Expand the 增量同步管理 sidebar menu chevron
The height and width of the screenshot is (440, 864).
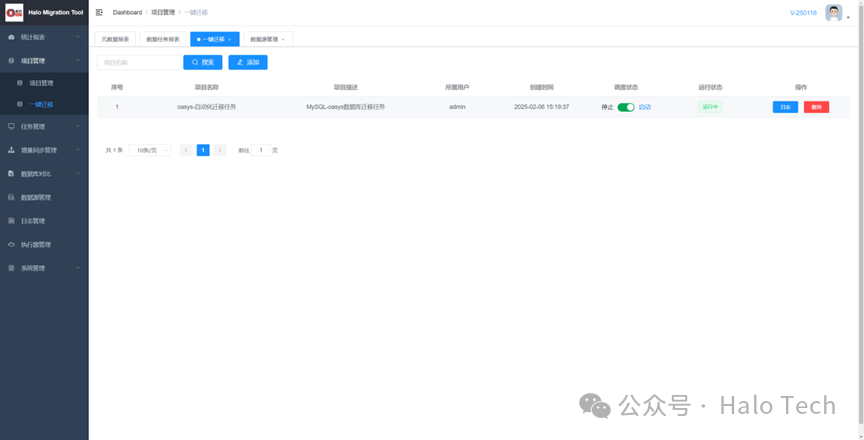78,150
